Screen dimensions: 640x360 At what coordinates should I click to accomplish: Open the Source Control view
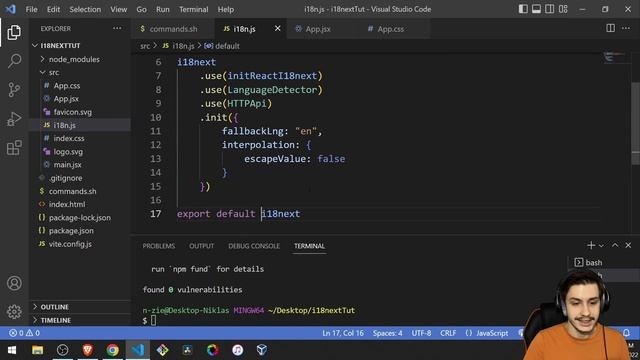(x=14, y=89)
